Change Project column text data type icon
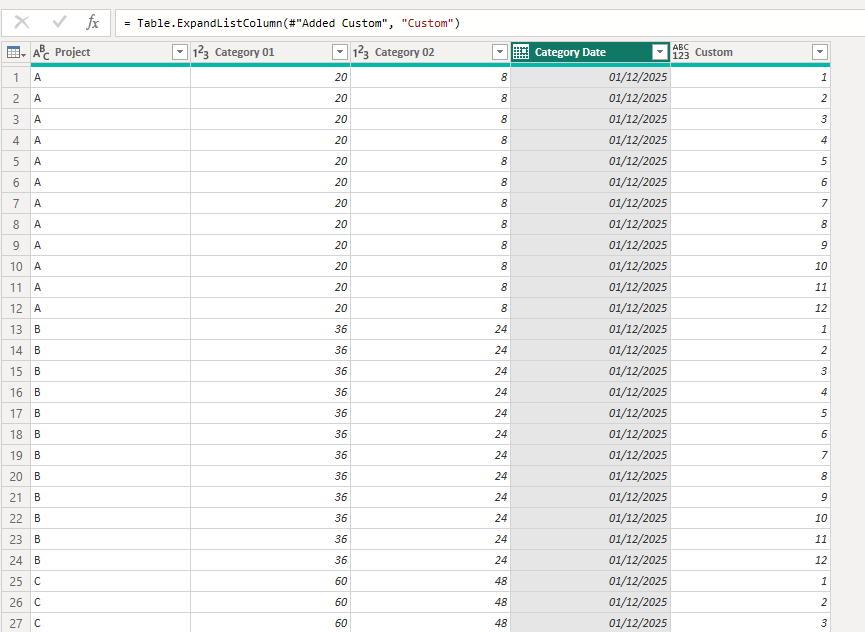This screenshot has height=632, width=865. (x=41, y=52)
